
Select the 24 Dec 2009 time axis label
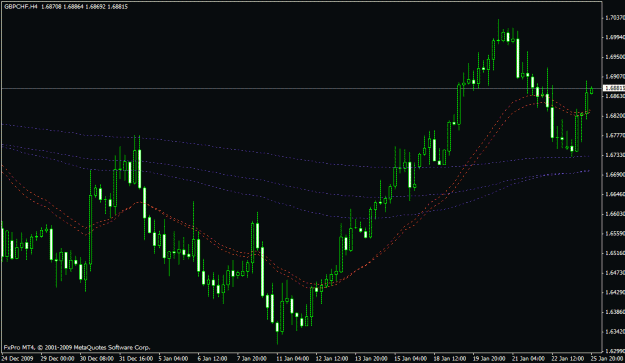click(x=18, y=359)
